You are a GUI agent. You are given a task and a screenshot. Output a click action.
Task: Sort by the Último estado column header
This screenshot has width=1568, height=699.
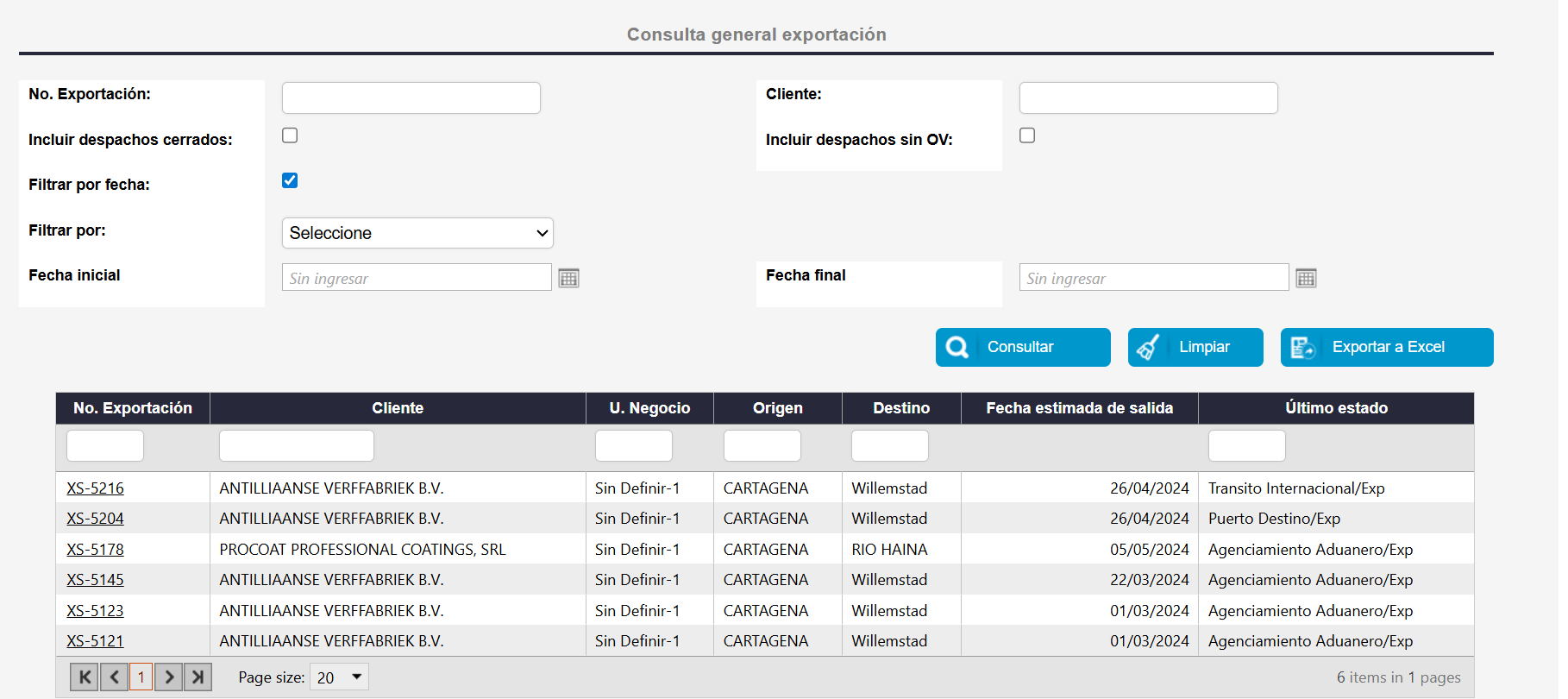click(1335, 408)
